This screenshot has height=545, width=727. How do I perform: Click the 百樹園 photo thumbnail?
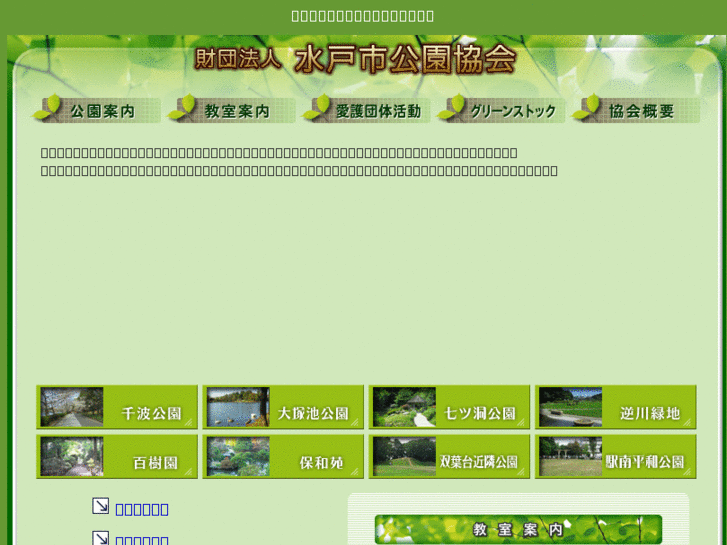pyautogui.click(x=72, y=456)
